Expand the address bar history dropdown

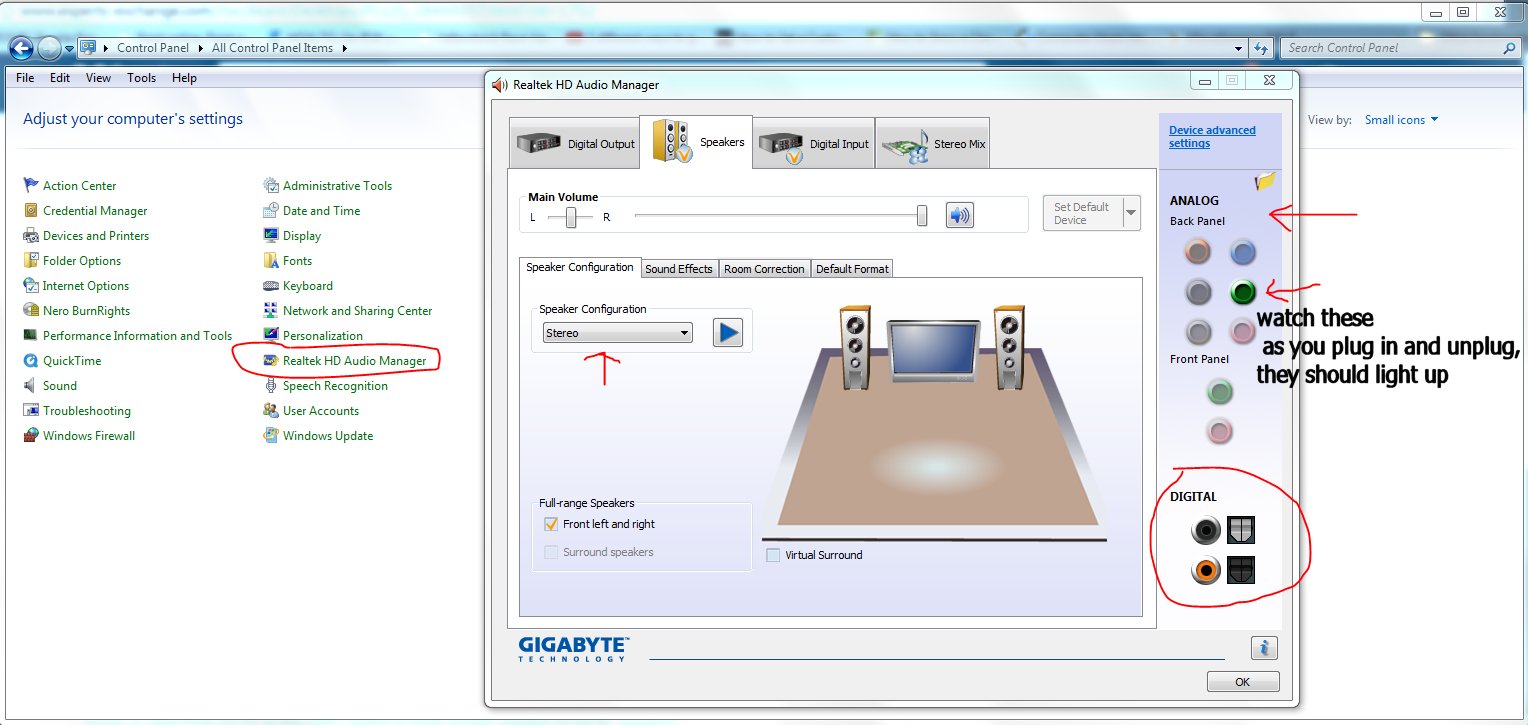coord(1240,47)
